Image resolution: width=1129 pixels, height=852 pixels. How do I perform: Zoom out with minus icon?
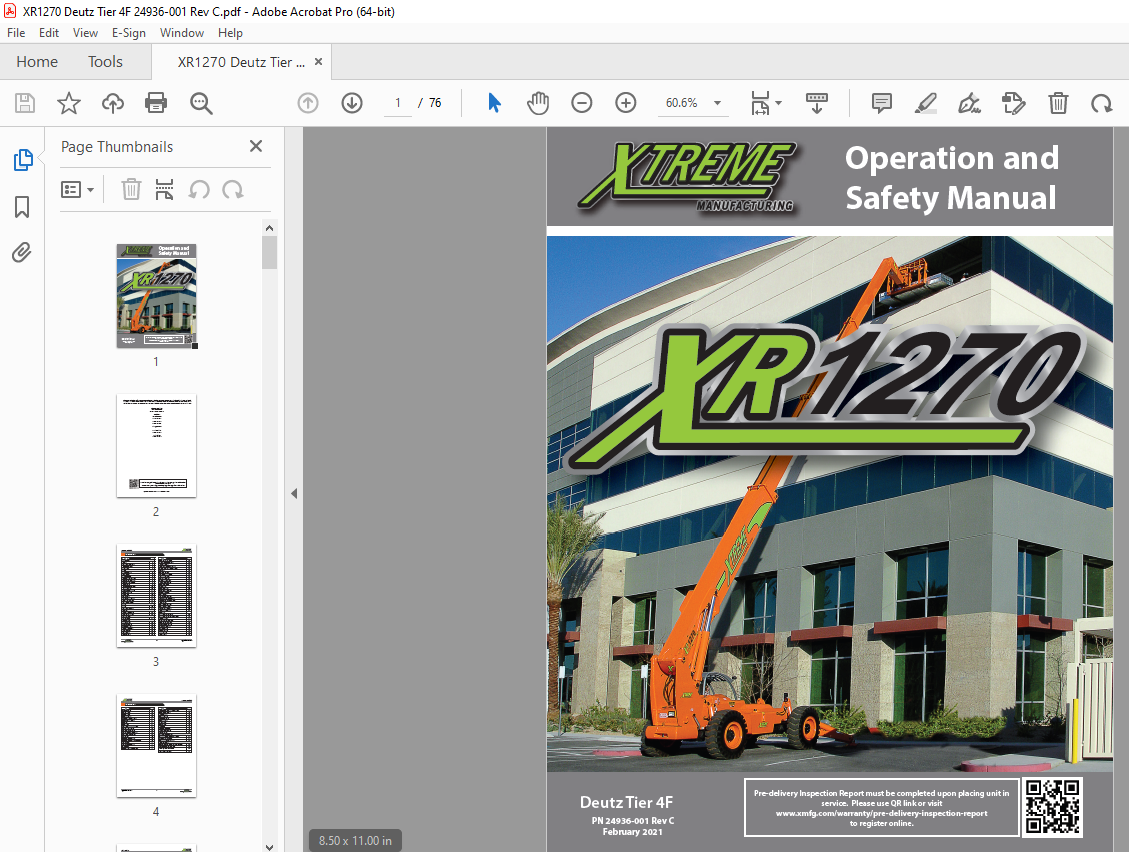click(582, 103)
